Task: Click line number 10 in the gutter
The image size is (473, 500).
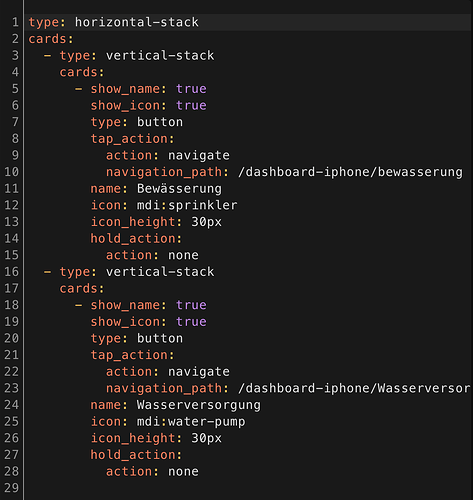Action: click(x=12, y=172)
